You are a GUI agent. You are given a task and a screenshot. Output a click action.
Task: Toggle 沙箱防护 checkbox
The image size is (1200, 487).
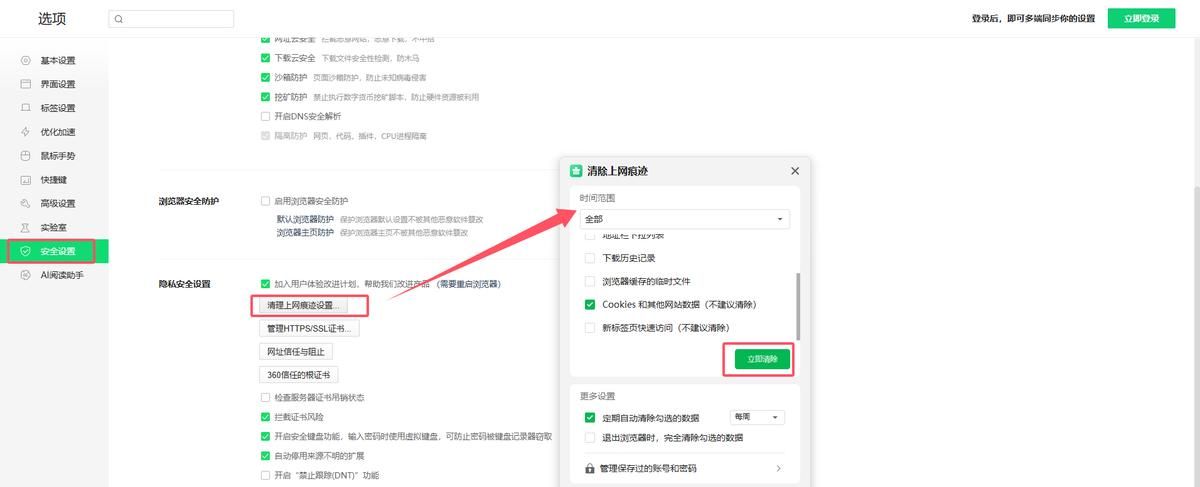tap(265, 77)
